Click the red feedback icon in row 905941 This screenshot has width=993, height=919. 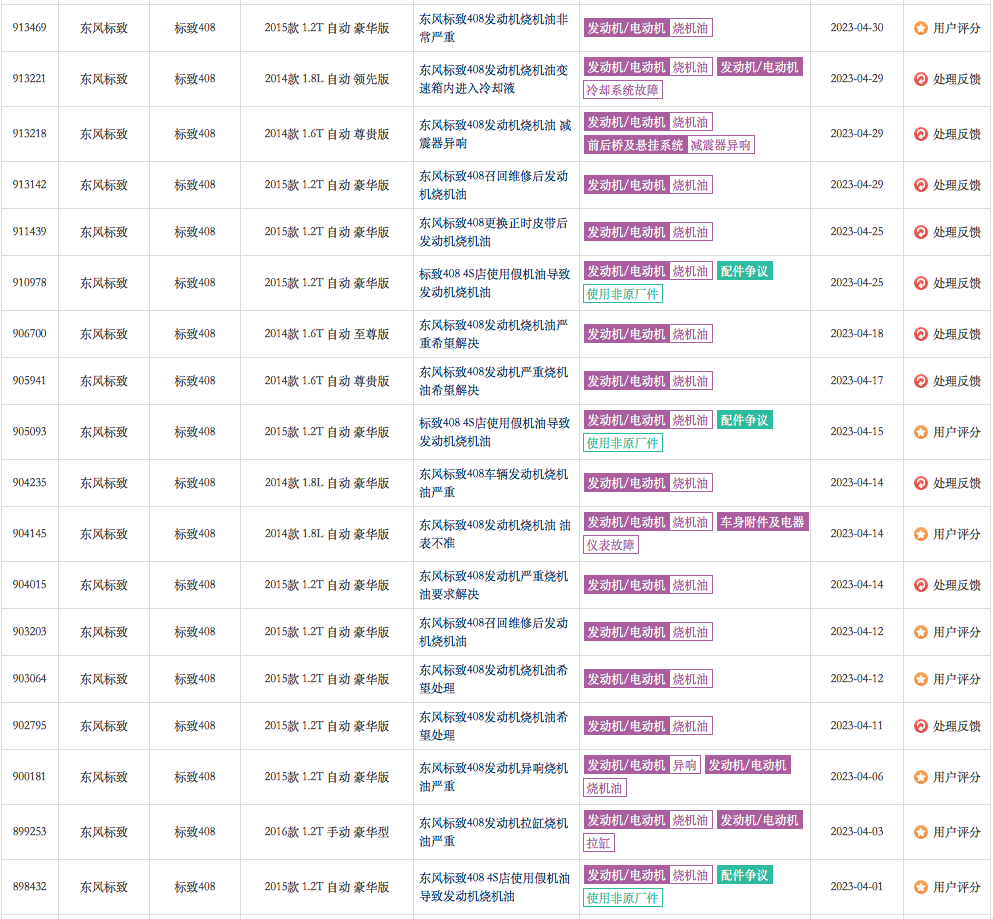(x=921, y=381)
